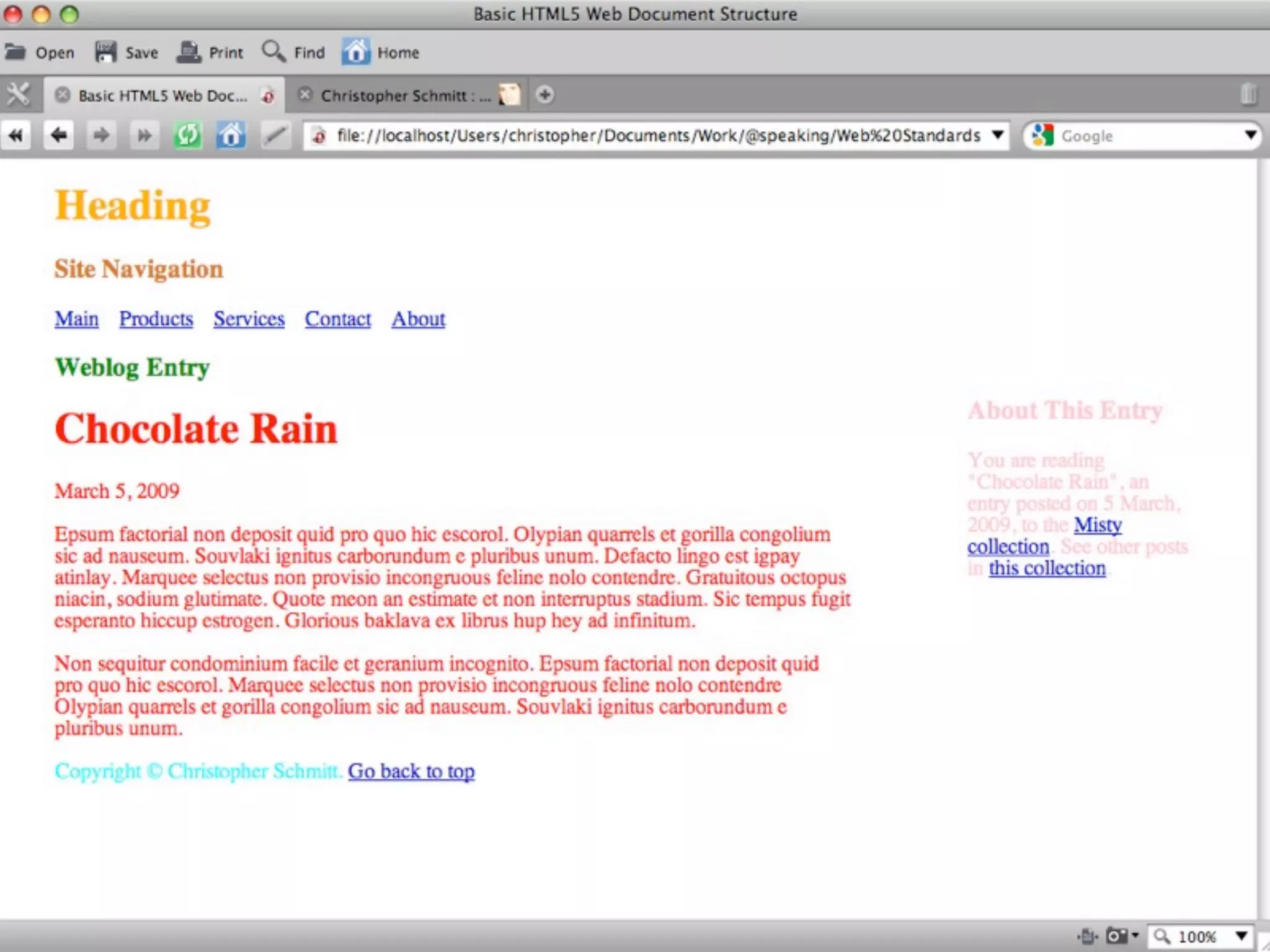Click the wand pencil icon beside the address bar

275,135
